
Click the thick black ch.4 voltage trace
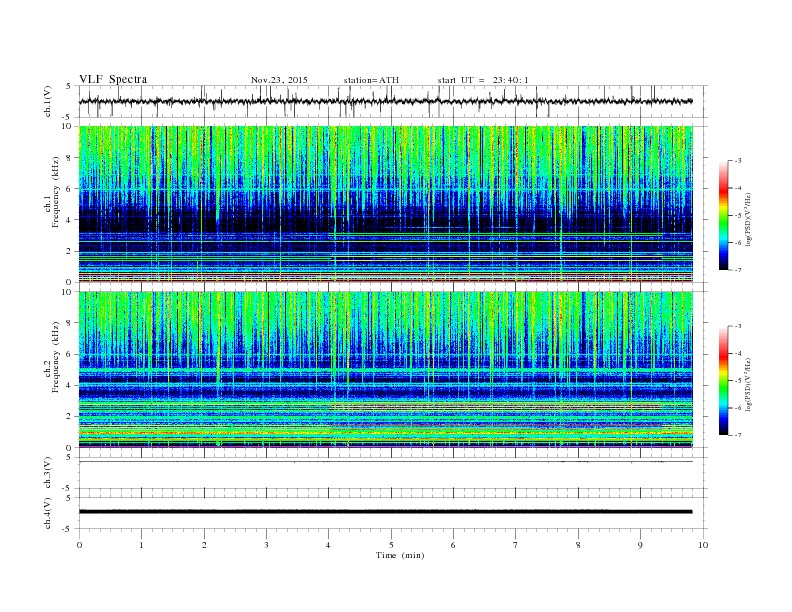pyautogui.click(x=385, y=512)
